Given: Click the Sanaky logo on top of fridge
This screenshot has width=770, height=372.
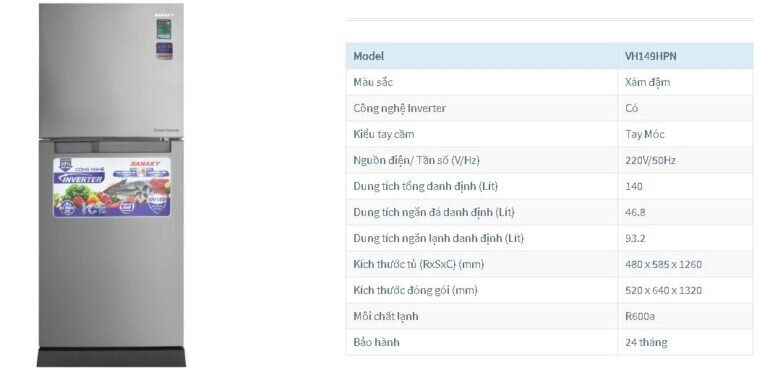Looking at the screenshot, I should pyautogui.click(x=164, y=15).
